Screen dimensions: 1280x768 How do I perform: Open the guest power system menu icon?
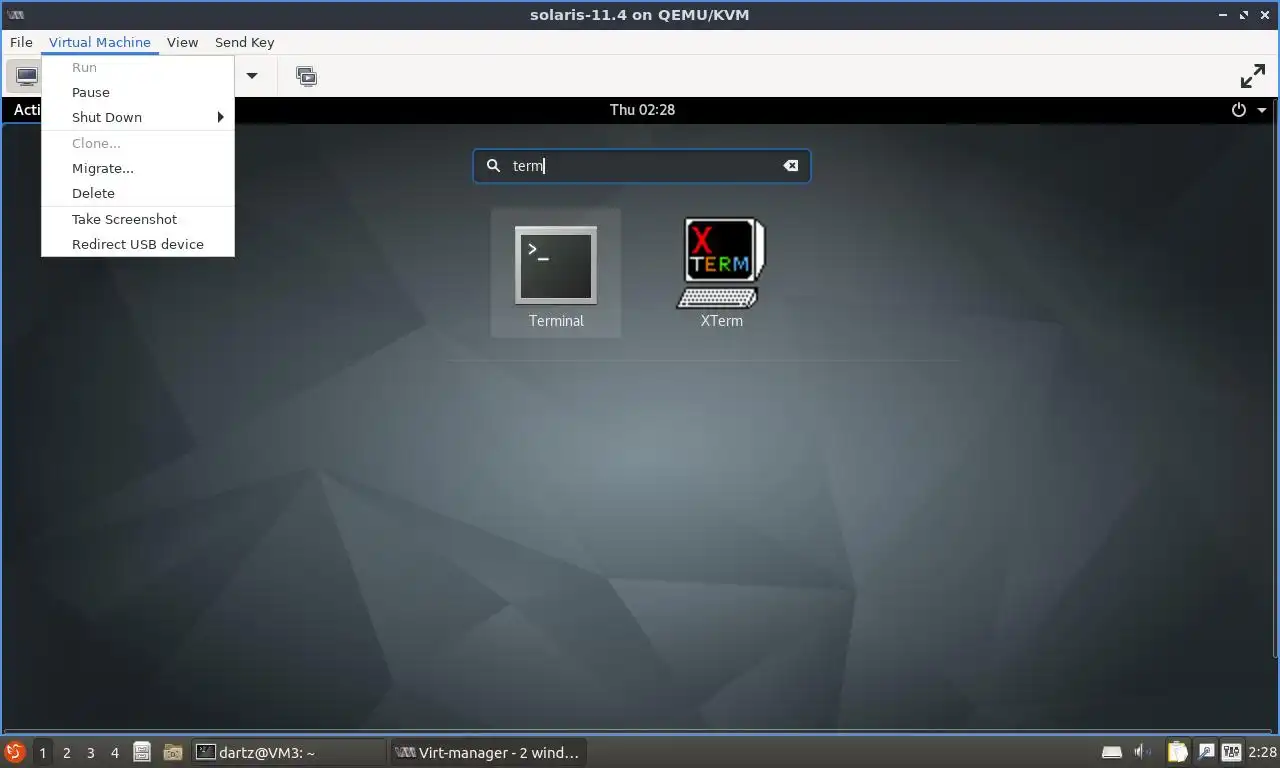[1239, 110]
